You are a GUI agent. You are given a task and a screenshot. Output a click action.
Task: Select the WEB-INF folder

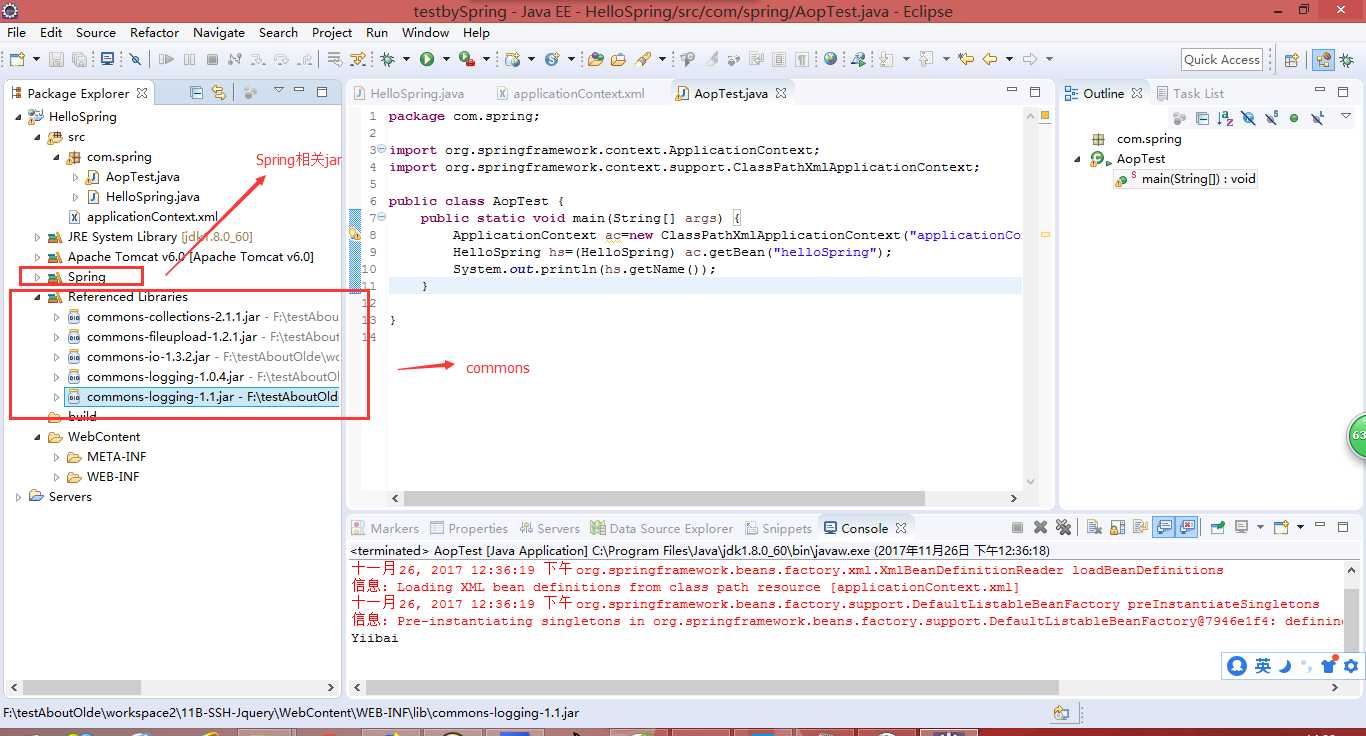[x=113, y=477]
